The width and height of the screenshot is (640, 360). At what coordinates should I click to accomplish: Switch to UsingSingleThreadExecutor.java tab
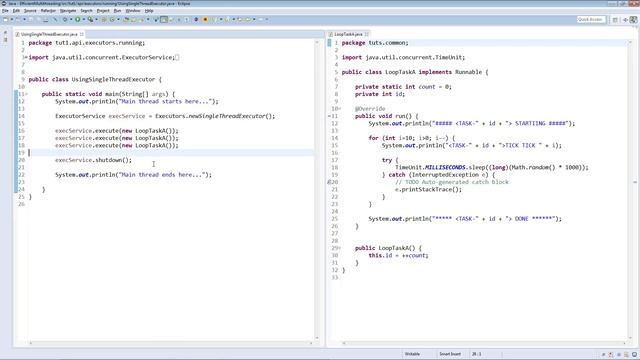tap(49, 34)
